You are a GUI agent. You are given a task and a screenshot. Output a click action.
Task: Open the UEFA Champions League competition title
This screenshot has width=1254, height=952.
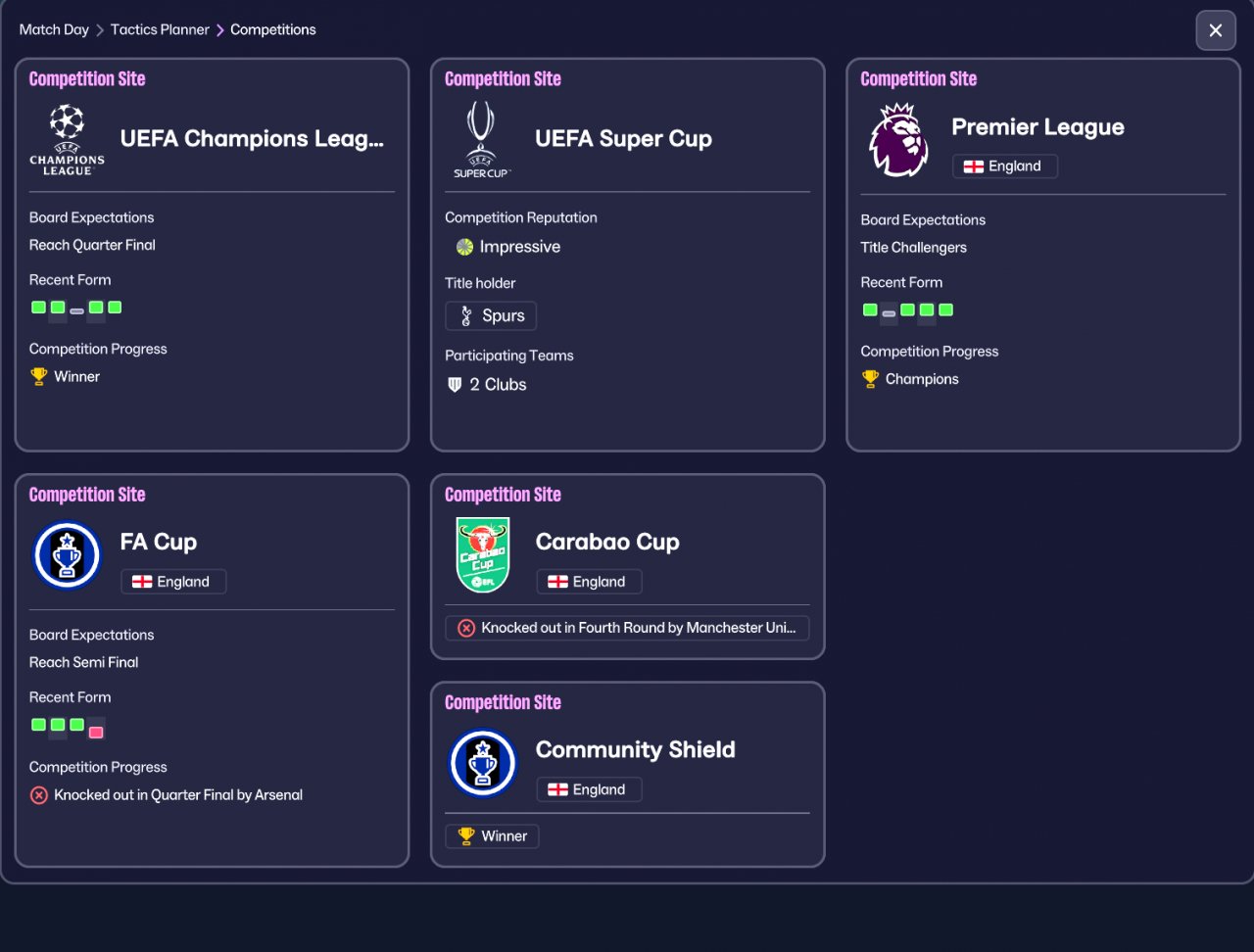(x=252, y=139)
